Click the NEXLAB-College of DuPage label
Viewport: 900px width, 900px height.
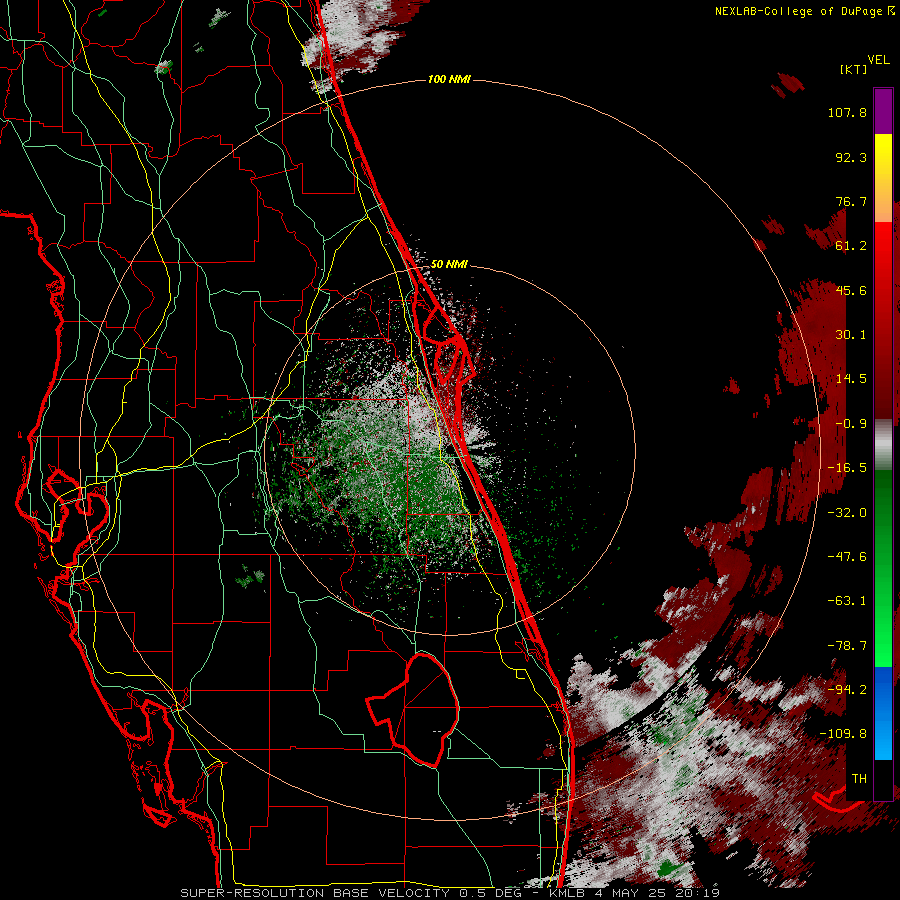pos(805,11)
